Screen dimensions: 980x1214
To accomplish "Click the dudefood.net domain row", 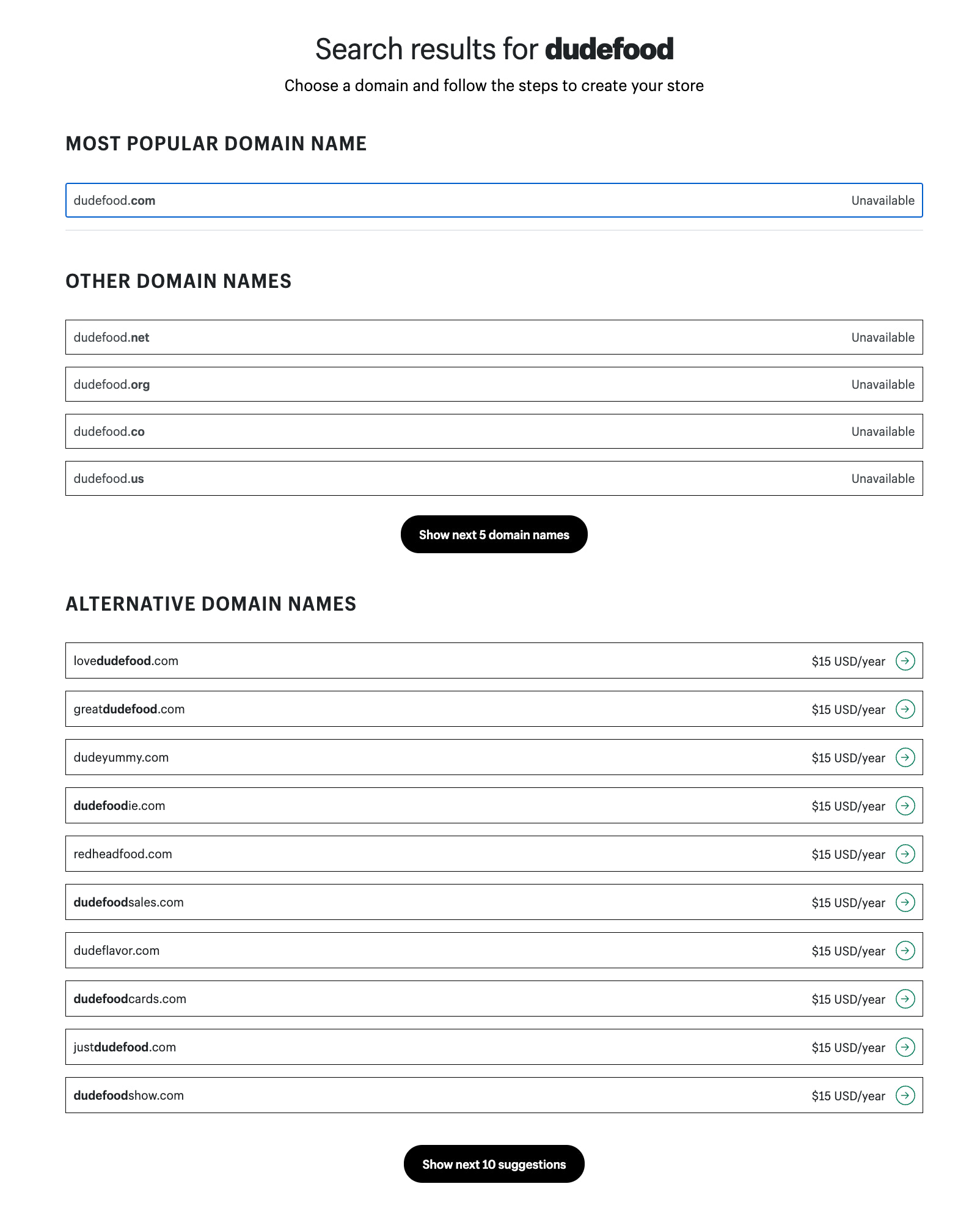I will click(x=494, y=337).
